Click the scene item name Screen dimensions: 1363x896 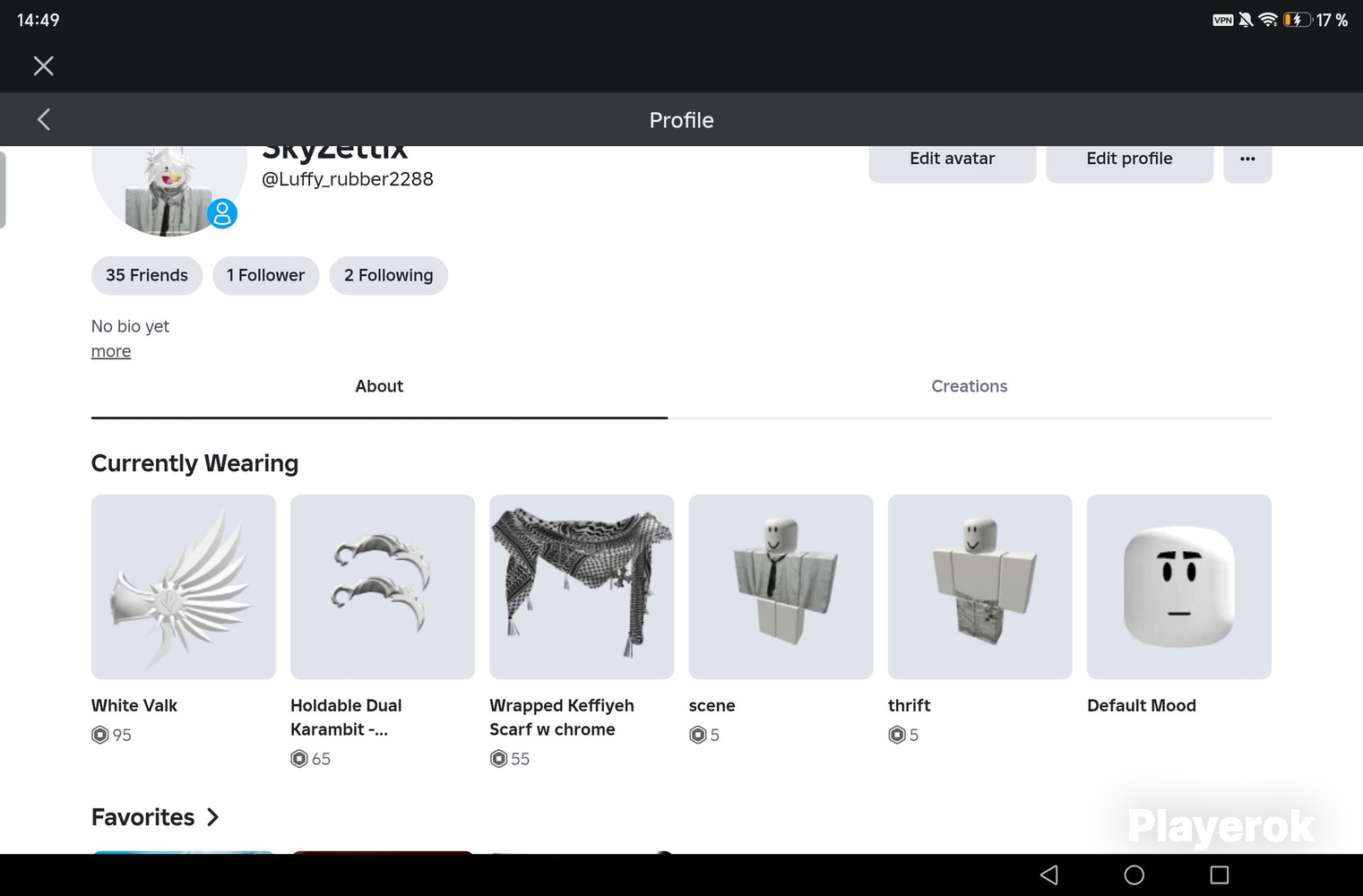[712, 705]
